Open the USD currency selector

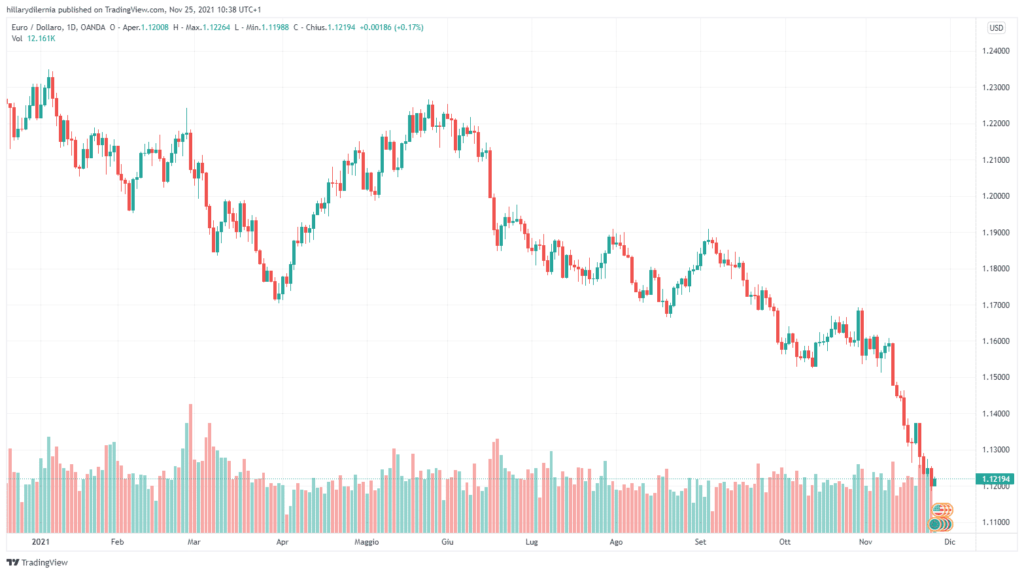click(995, 27)
